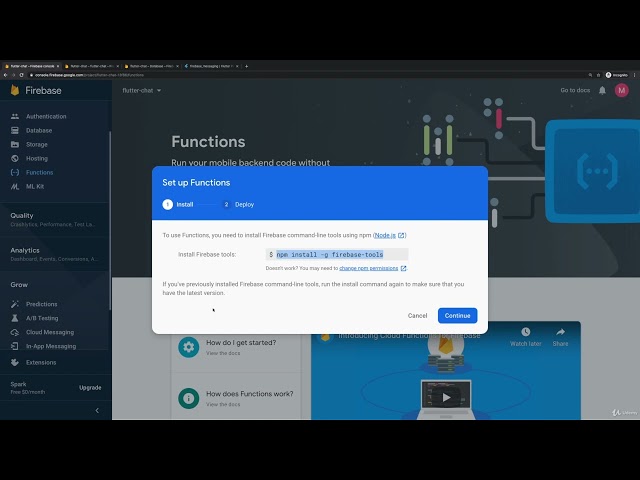
Task: Expand the Grow section header
Action: [19, 285]
